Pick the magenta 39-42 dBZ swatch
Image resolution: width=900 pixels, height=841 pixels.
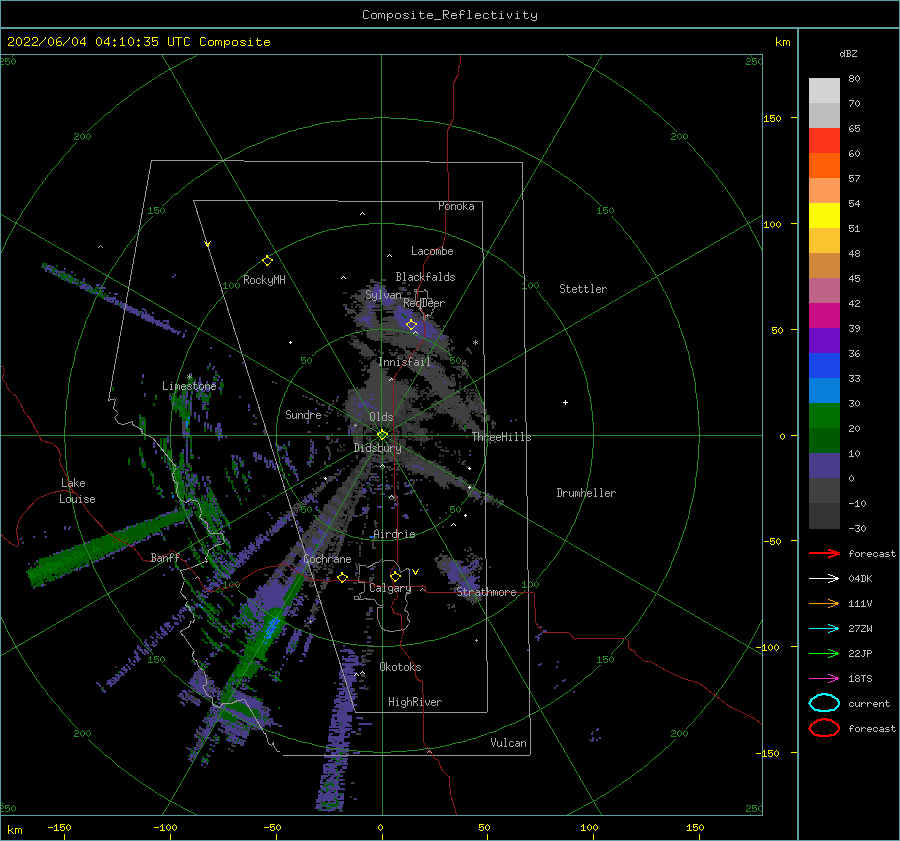824,315
